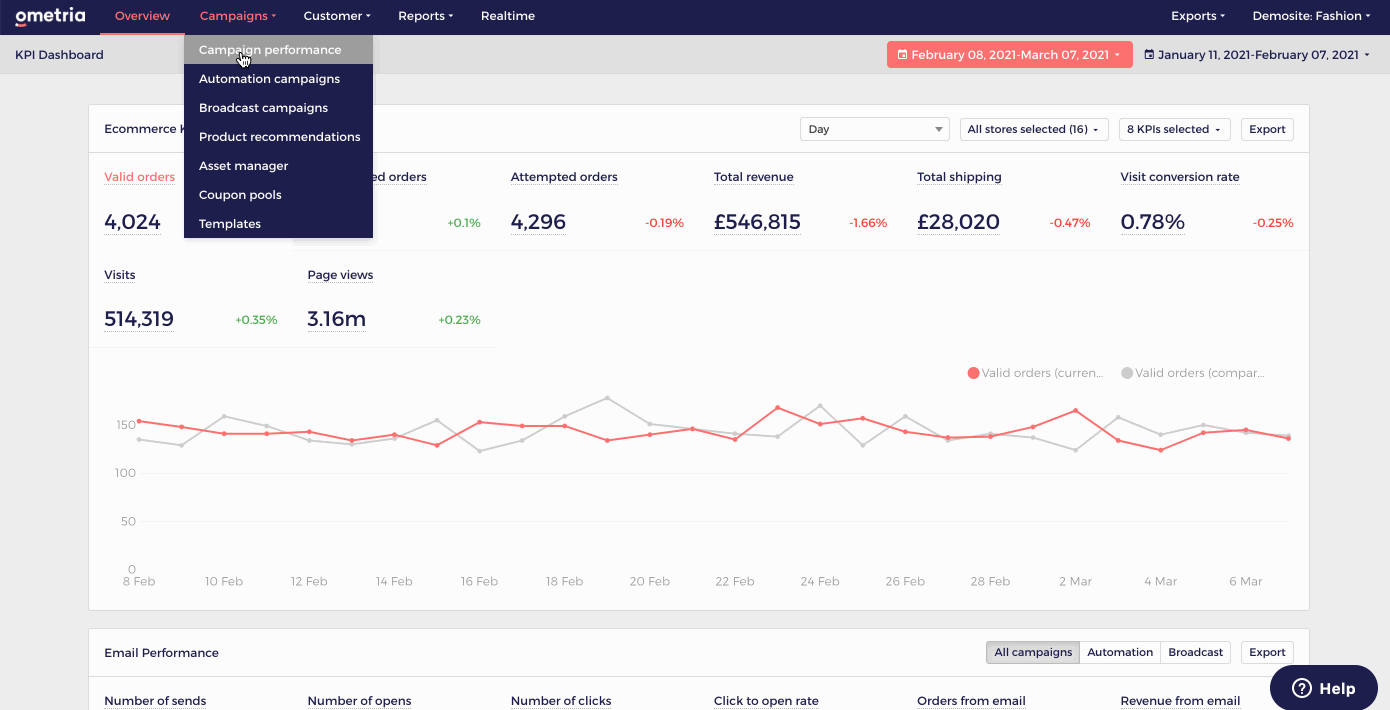The width and height of the screenshot is (1390, 710).
Task: Click calendar icon on January comparison range
Action: (x=1149, y=55)
